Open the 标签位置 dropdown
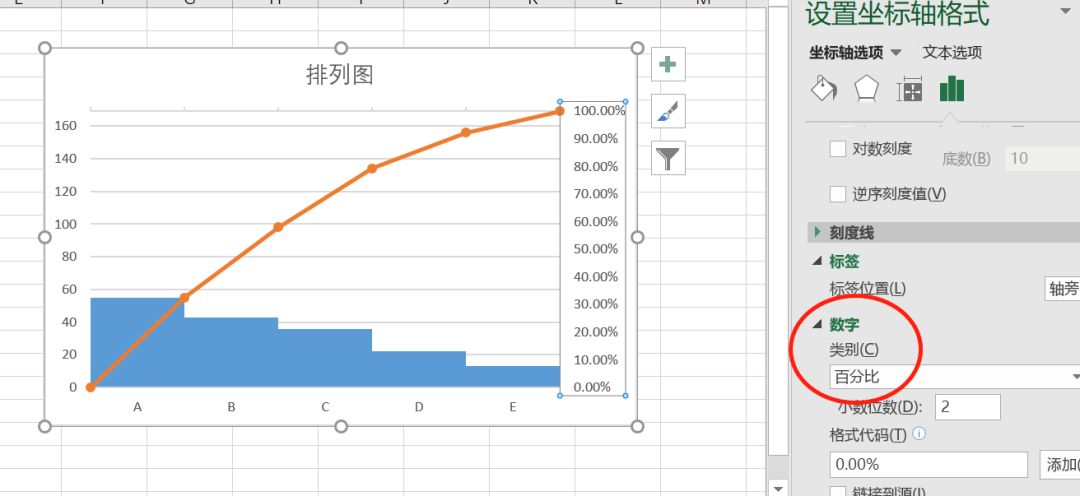The width and height of the screenshot is (1080, 496). coord(1062,289)
